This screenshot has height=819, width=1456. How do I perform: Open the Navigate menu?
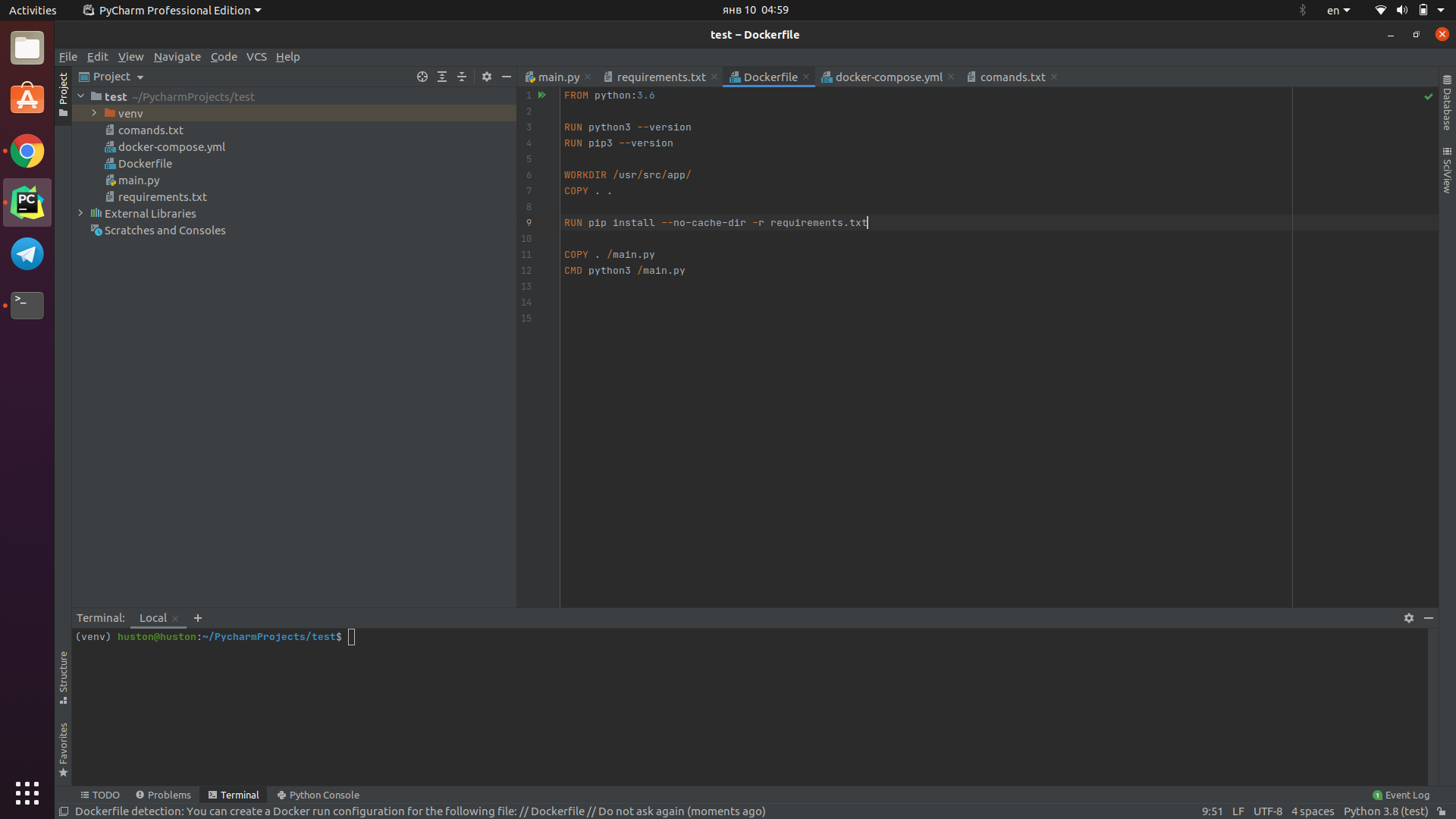[x=177, y=57]
